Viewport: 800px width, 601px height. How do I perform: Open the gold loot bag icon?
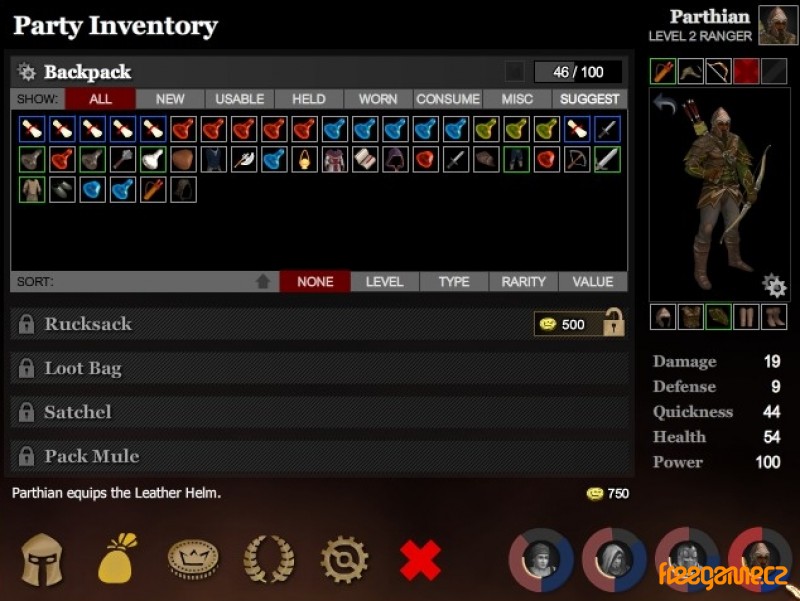(118, 560)
